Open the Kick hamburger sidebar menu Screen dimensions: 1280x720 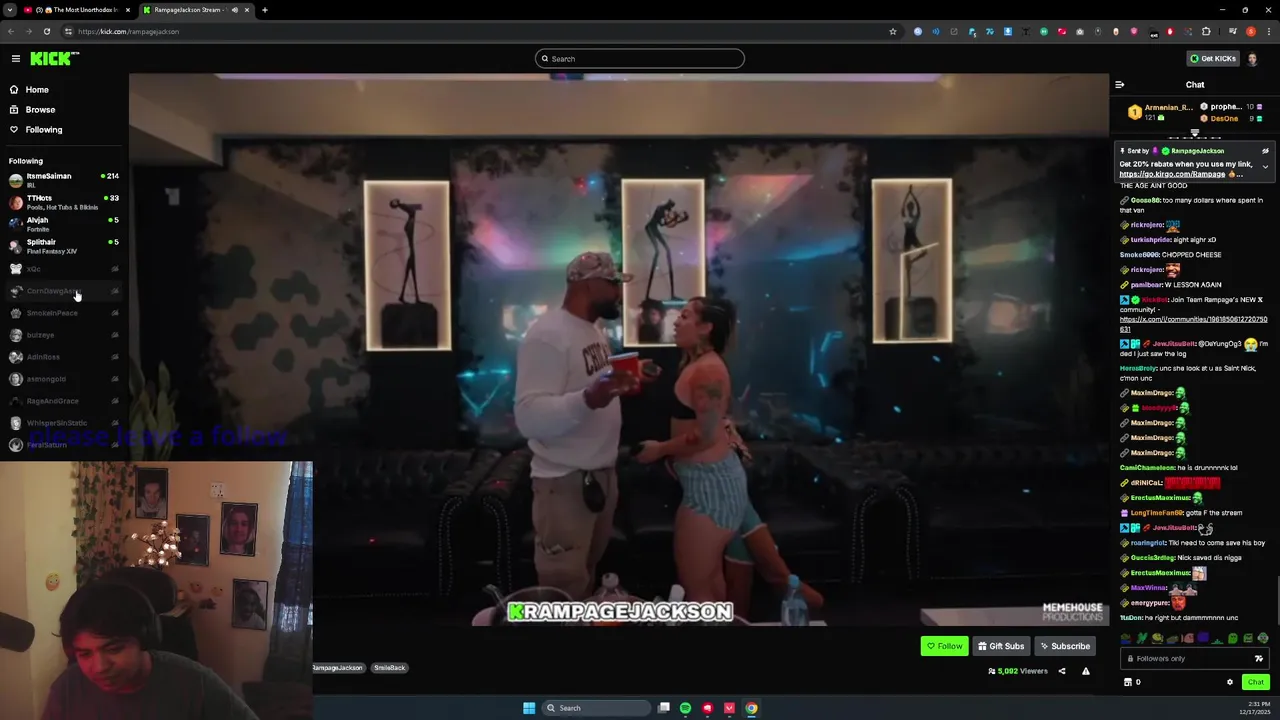pos(16,59)
